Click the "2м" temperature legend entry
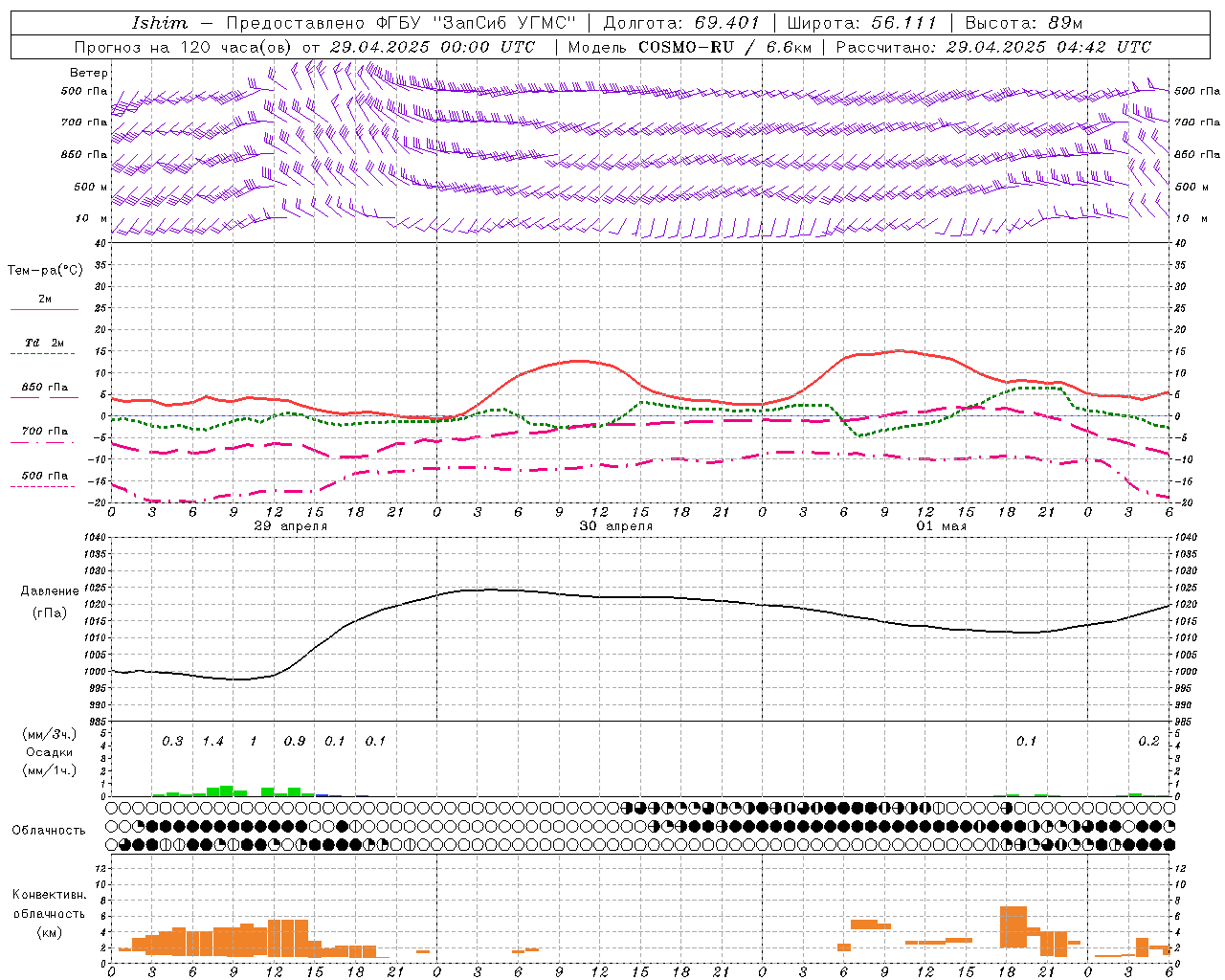Image resolution: width=1225 pixels, height=980 pixels. [45, 299]
